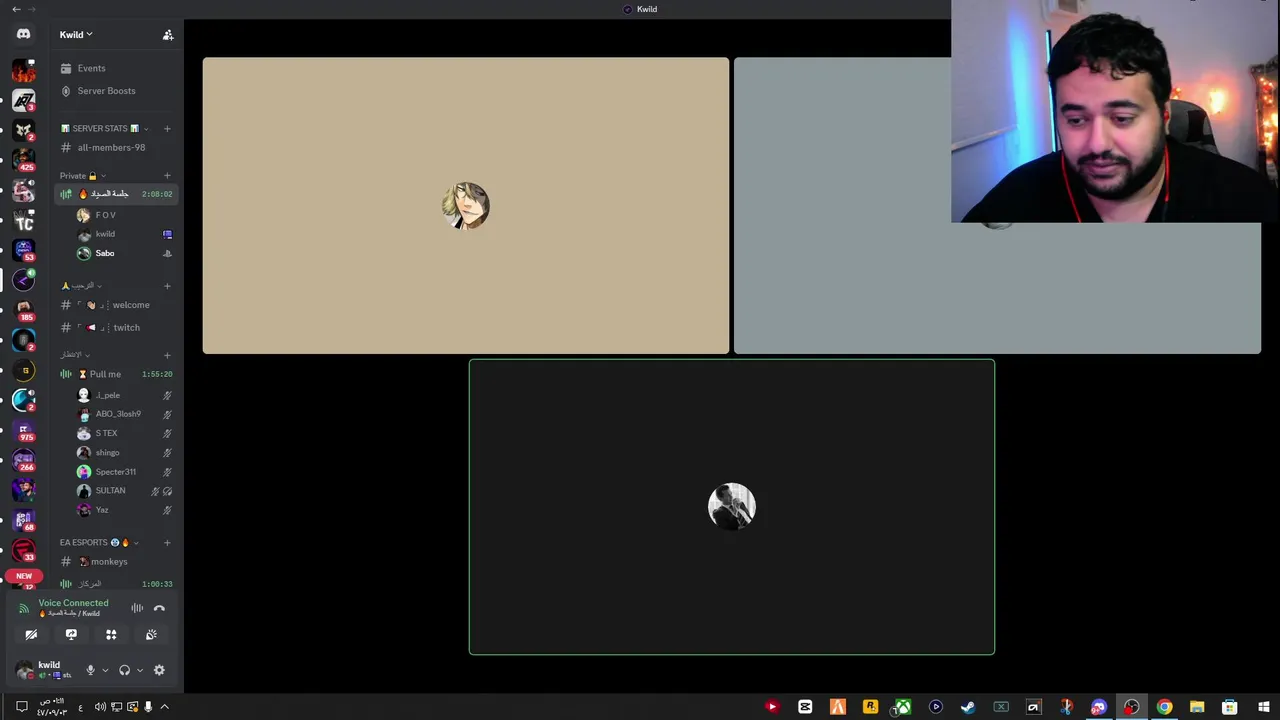The height and width of the screenshot is (720, 1280).
Task: Toggle screen share in voice panel
Action: pos(71,634)
